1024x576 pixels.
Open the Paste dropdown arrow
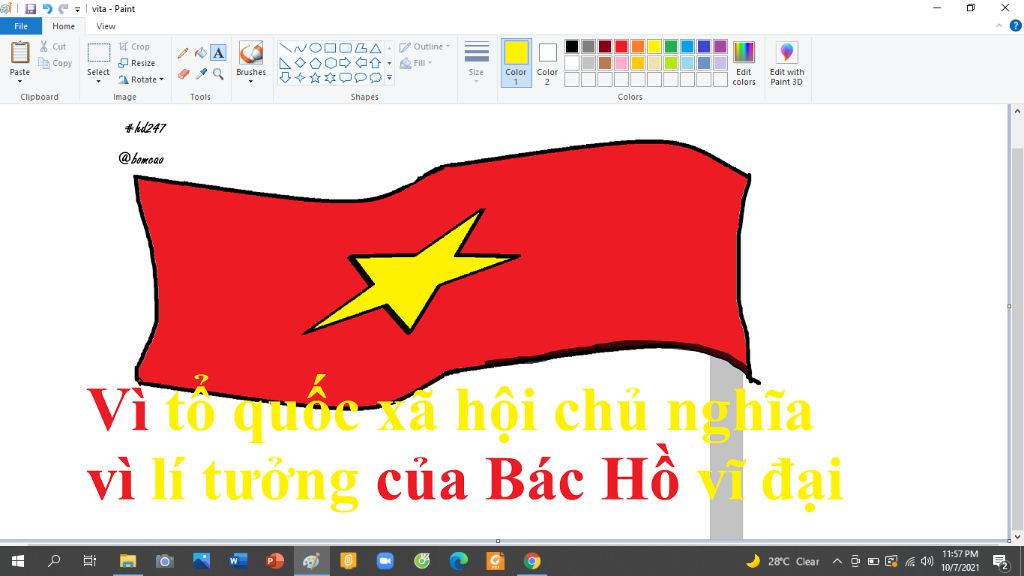click(x=20, y=81)
